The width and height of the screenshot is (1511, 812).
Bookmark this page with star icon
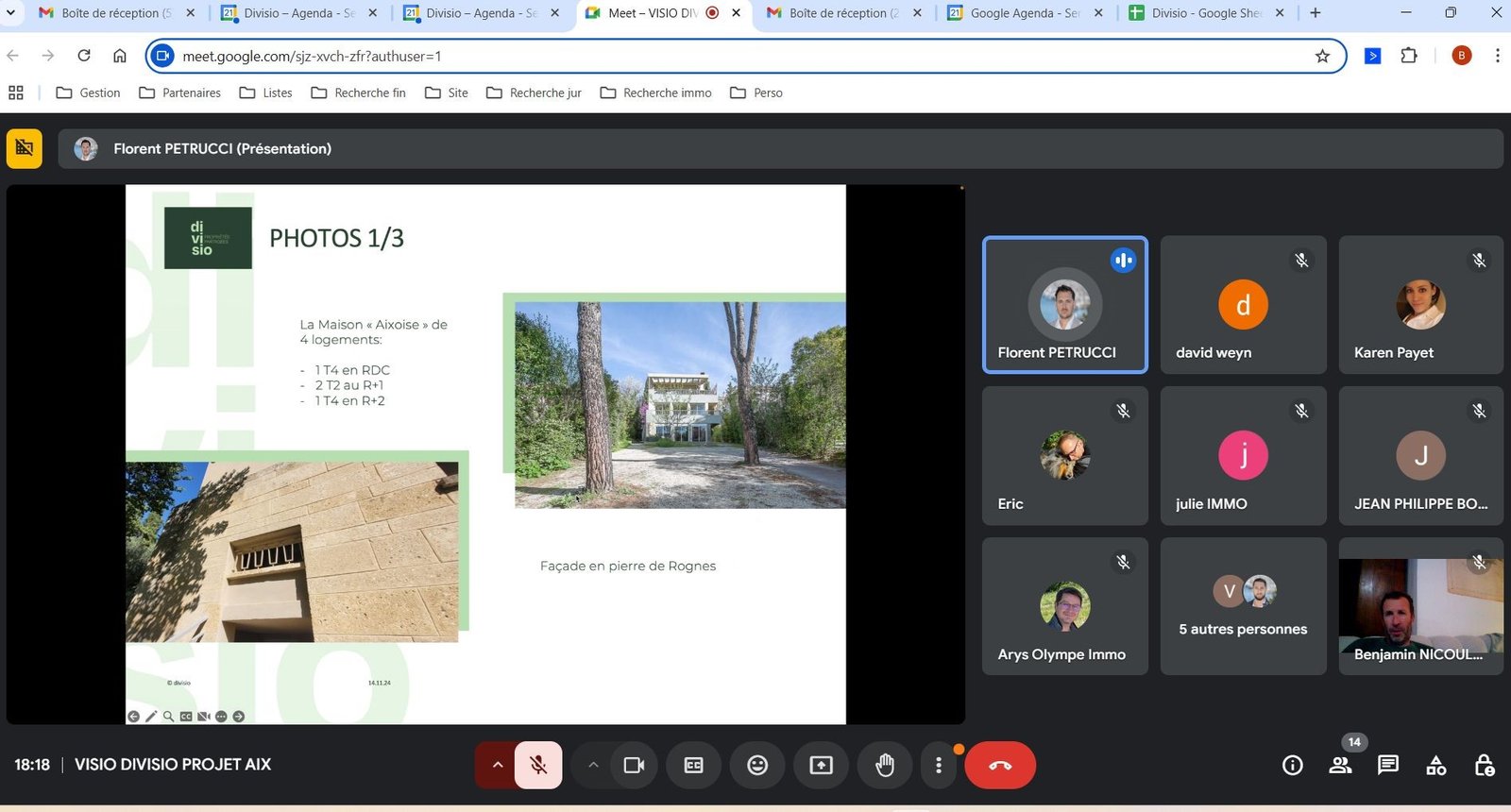click(1322, 56)
